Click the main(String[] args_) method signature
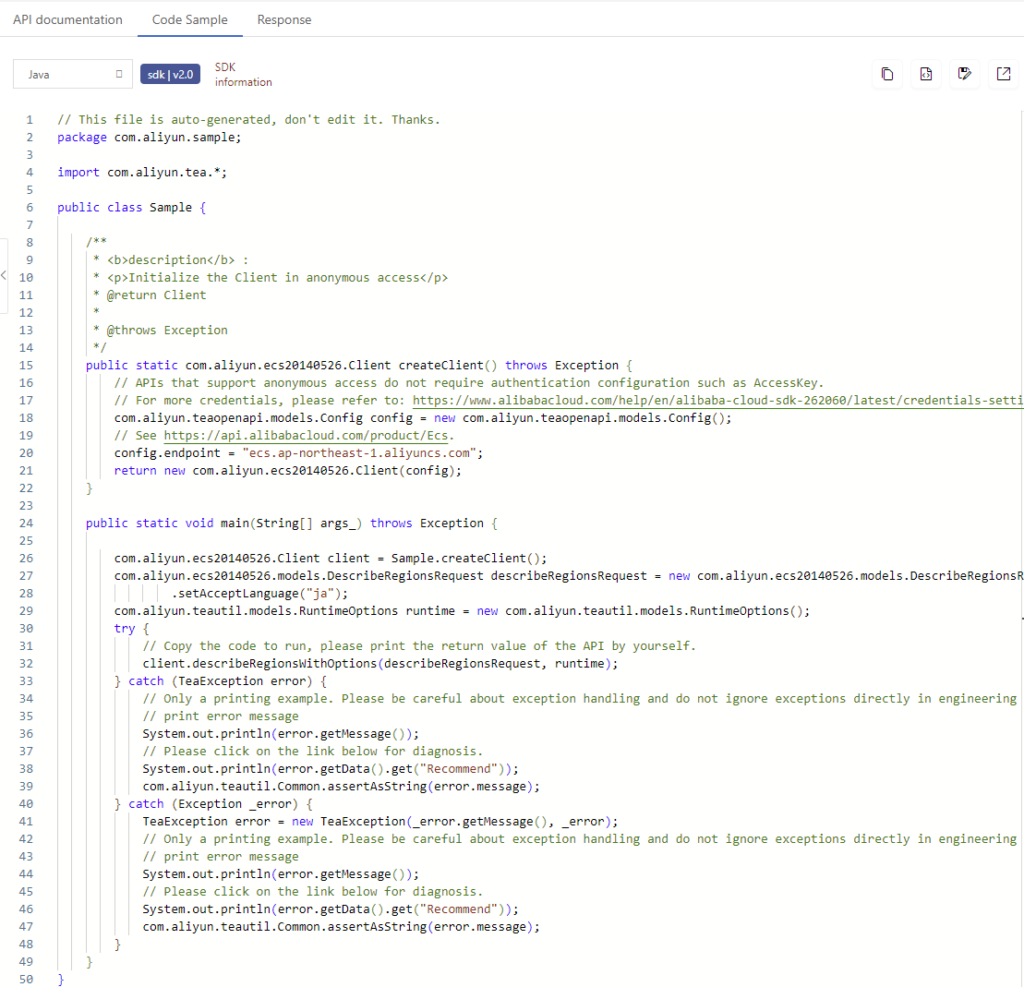1024x987 pixels. click(291, 523)
